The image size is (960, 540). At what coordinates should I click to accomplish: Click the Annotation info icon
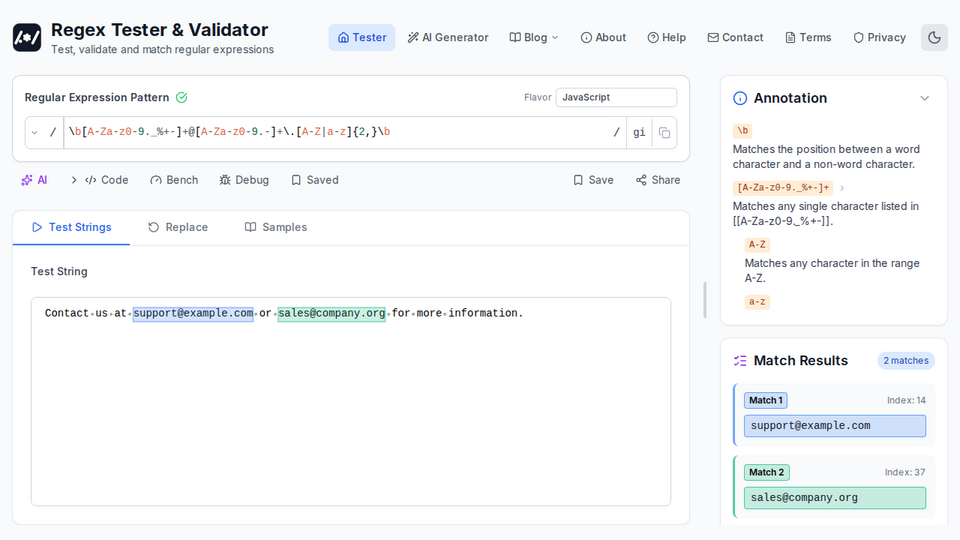tap(740, 98)
